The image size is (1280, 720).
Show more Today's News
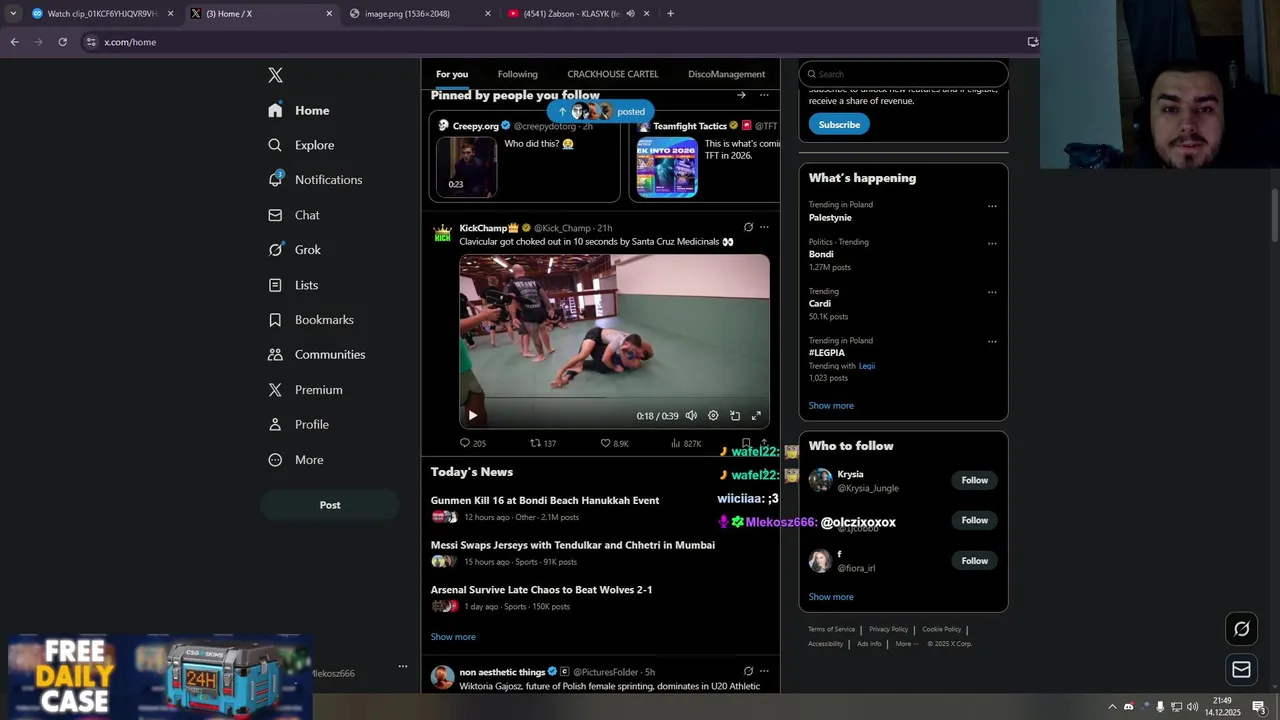(453, 637)
